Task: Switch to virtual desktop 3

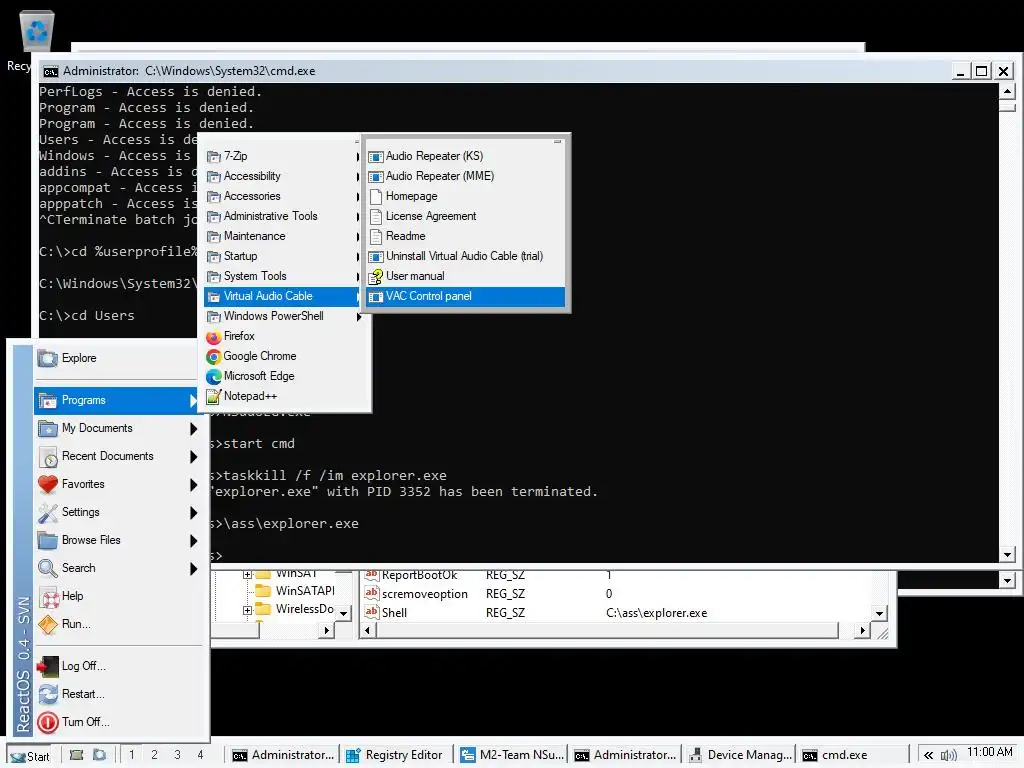Action: 178,755
